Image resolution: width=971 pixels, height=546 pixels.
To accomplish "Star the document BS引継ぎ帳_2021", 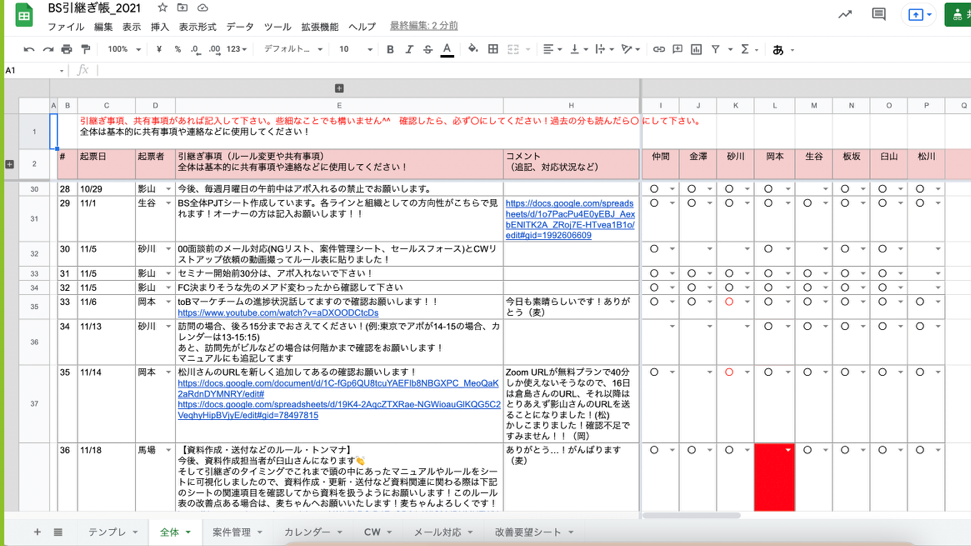I will point(162,8).
